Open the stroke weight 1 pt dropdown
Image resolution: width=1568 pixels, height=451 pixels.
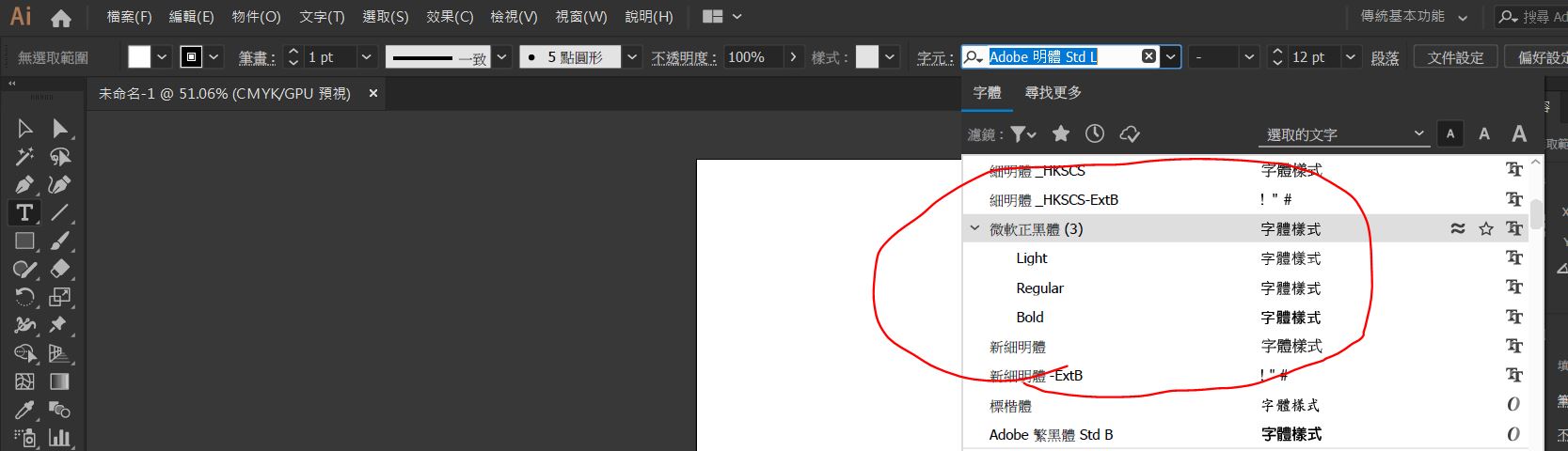[367, 56]
